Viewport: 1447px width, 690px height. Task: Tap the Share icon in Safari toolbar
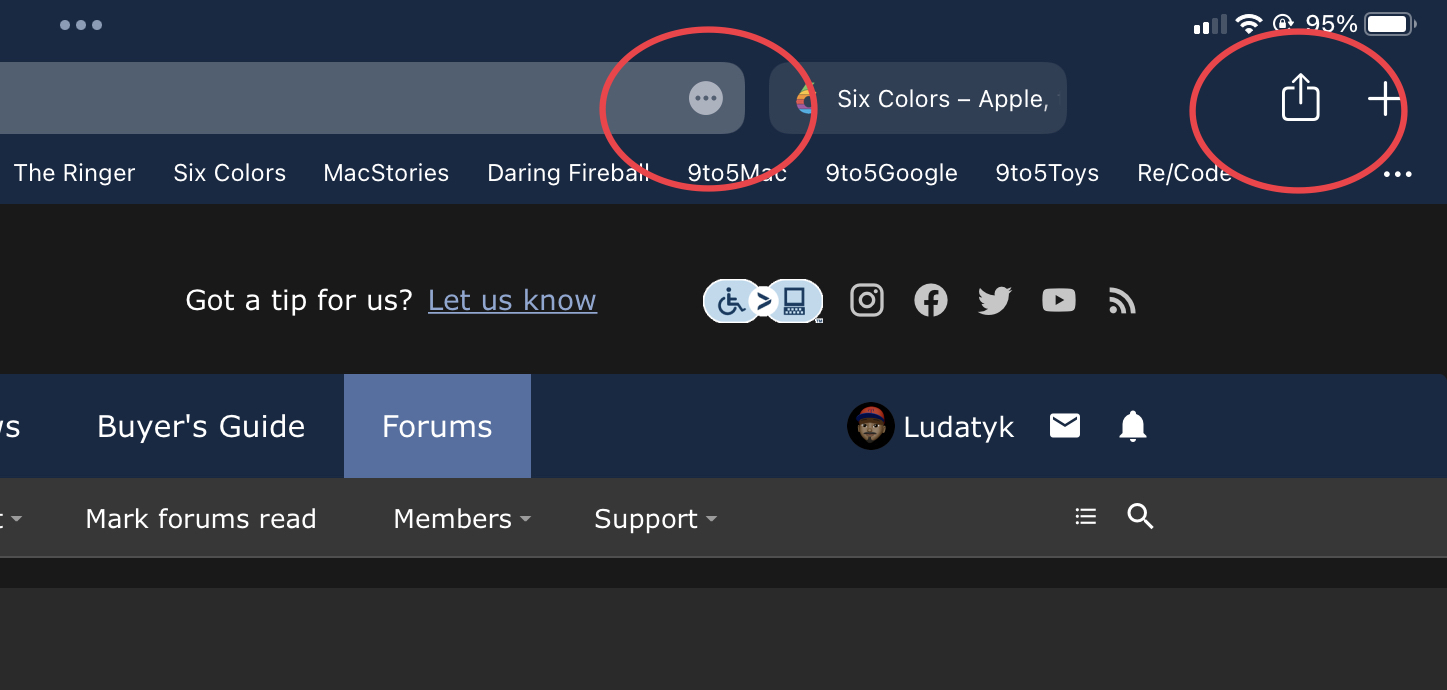[1300, 98]
